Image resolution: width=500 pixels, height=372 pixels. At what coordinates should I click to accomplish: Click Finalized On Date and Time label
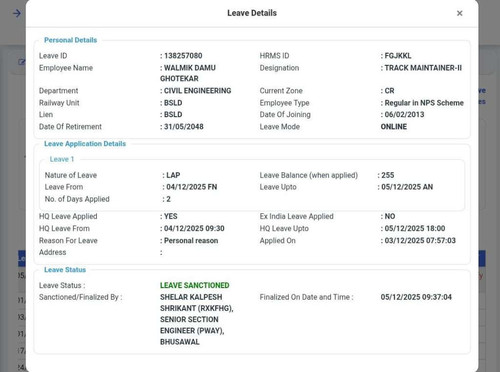(306, 297)
